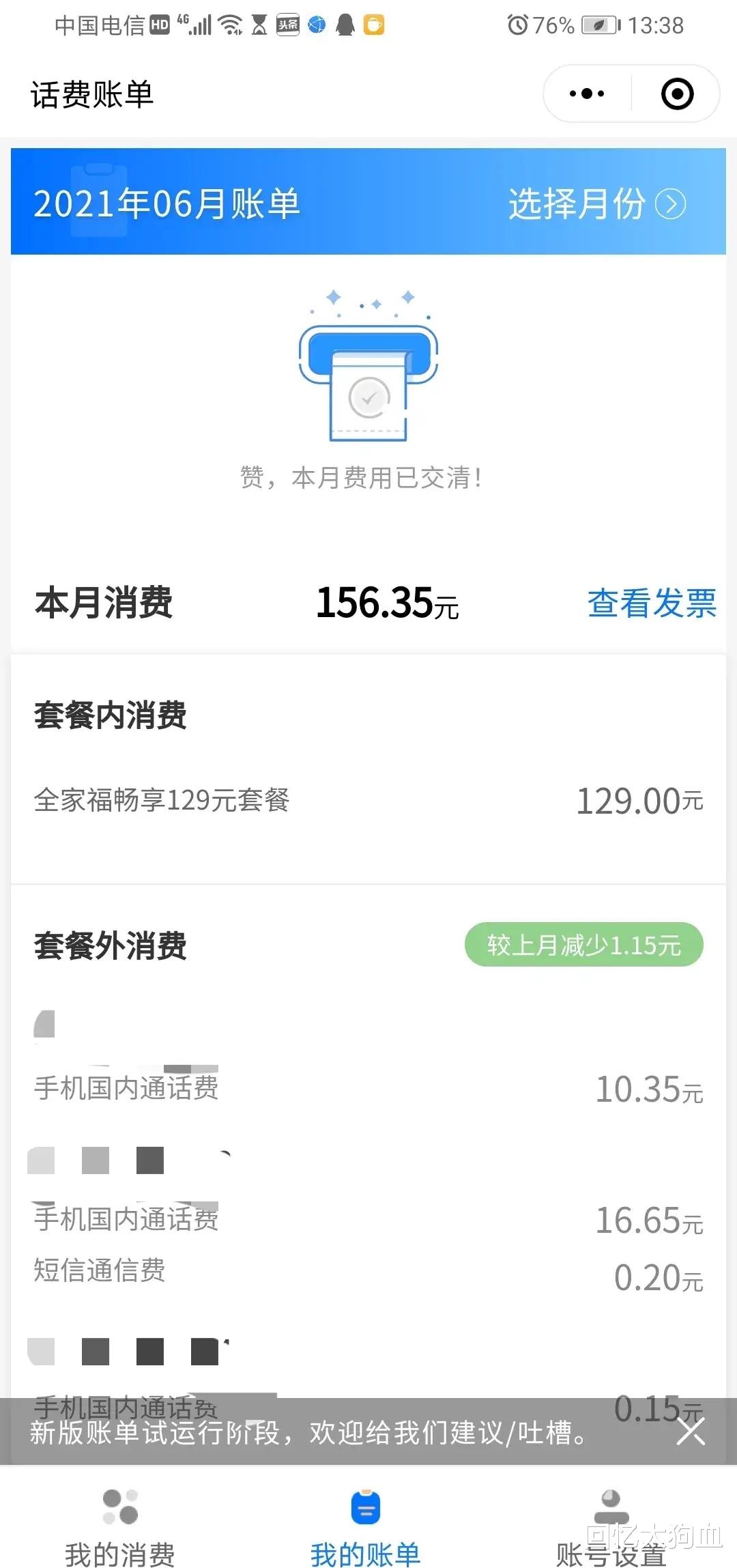The width and height of the screenshot is (737, 1568).
Task: Tap the circular close mini-program icon
Action: 677,94
